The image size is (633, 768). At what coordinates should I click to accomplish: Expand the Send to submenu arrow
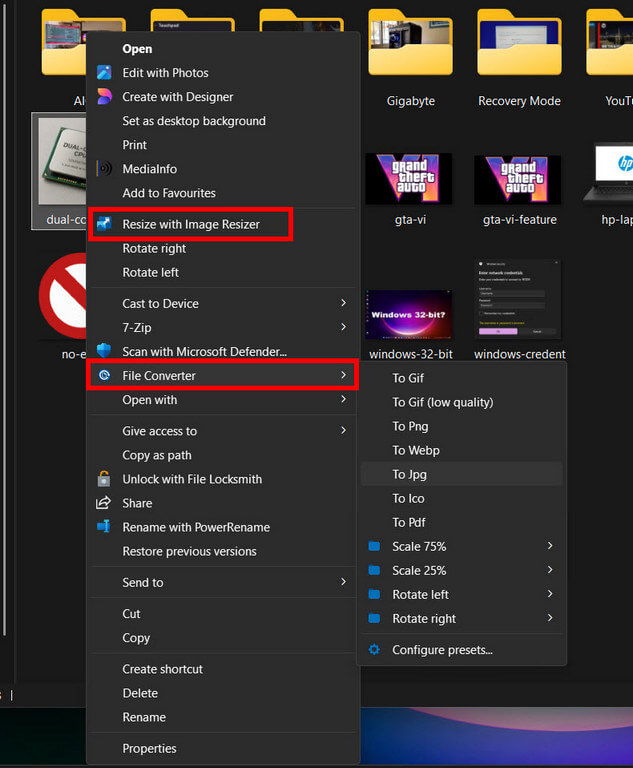[x=343, y=582]
